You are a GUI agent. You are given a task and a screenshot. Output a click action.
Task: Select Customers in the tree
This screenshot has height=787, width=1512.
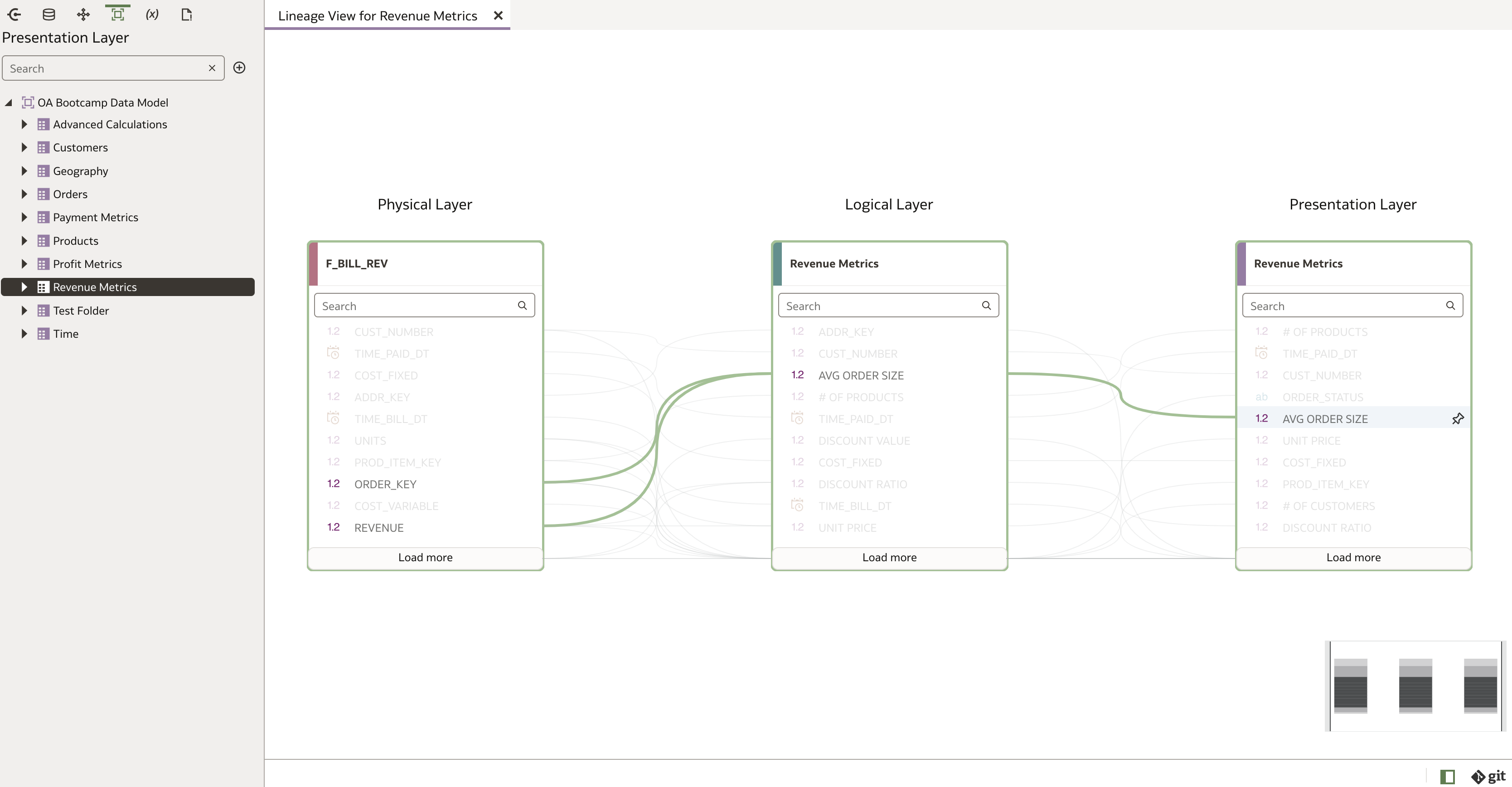[x=80, y=147]
